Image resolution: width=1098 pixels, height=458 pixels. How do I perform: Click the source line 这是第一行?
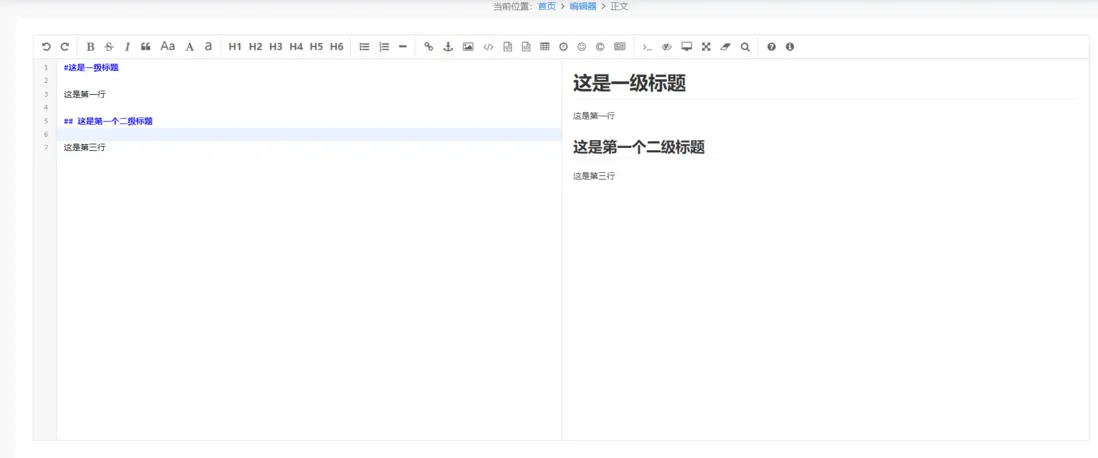(x=84, y=94)
